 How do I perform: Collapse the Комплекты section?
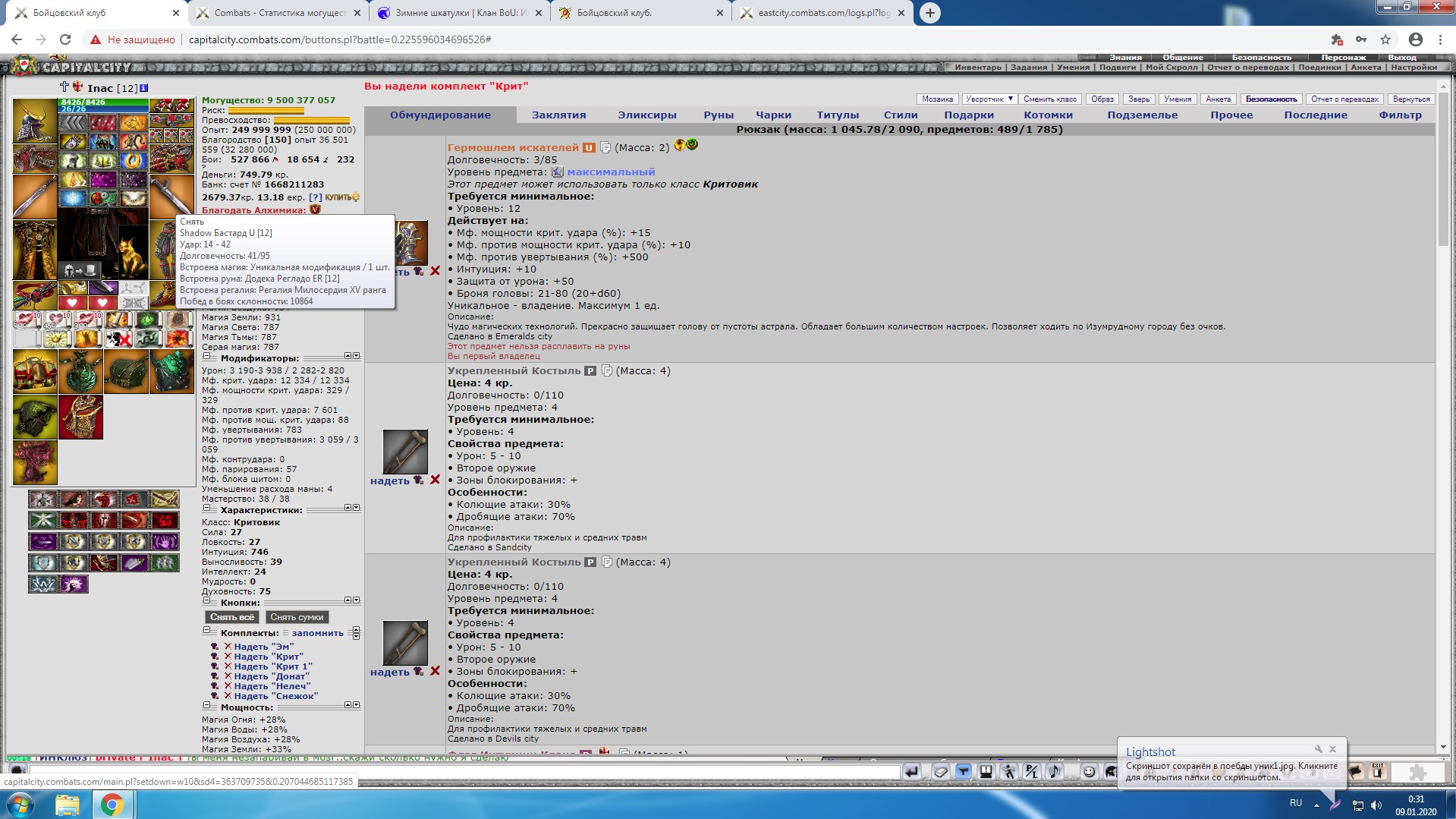[x=206, y=630]
